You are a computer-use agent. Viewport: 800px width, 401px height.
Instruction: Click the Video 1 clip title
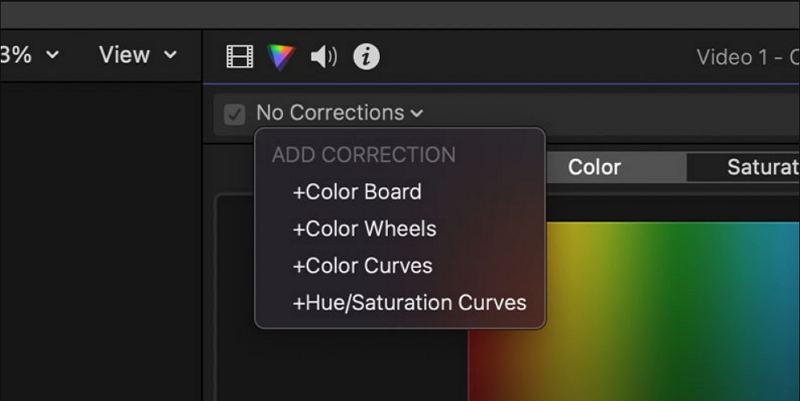[746, 57]
